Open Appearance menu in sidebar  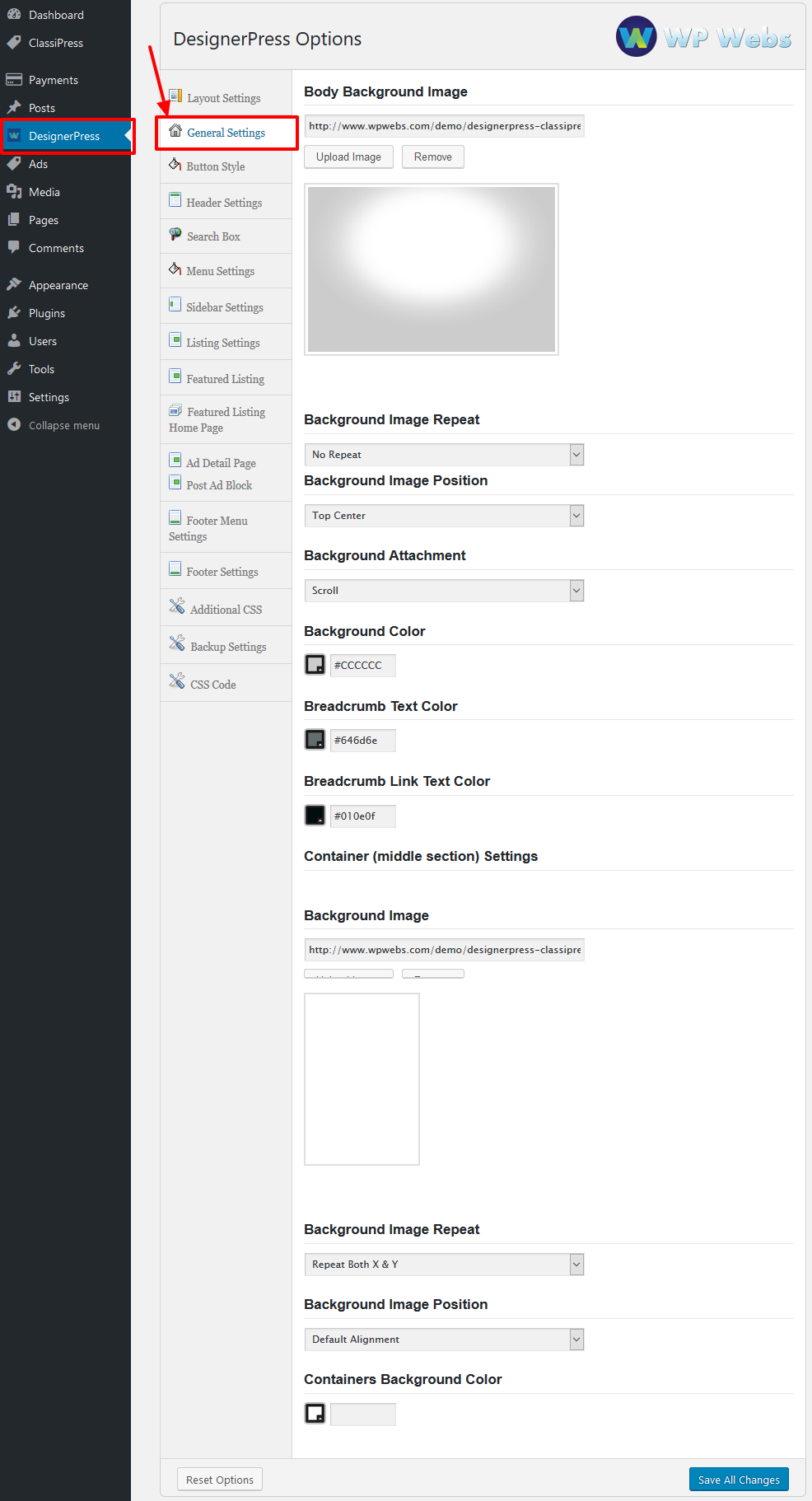[x=65, y=284]
